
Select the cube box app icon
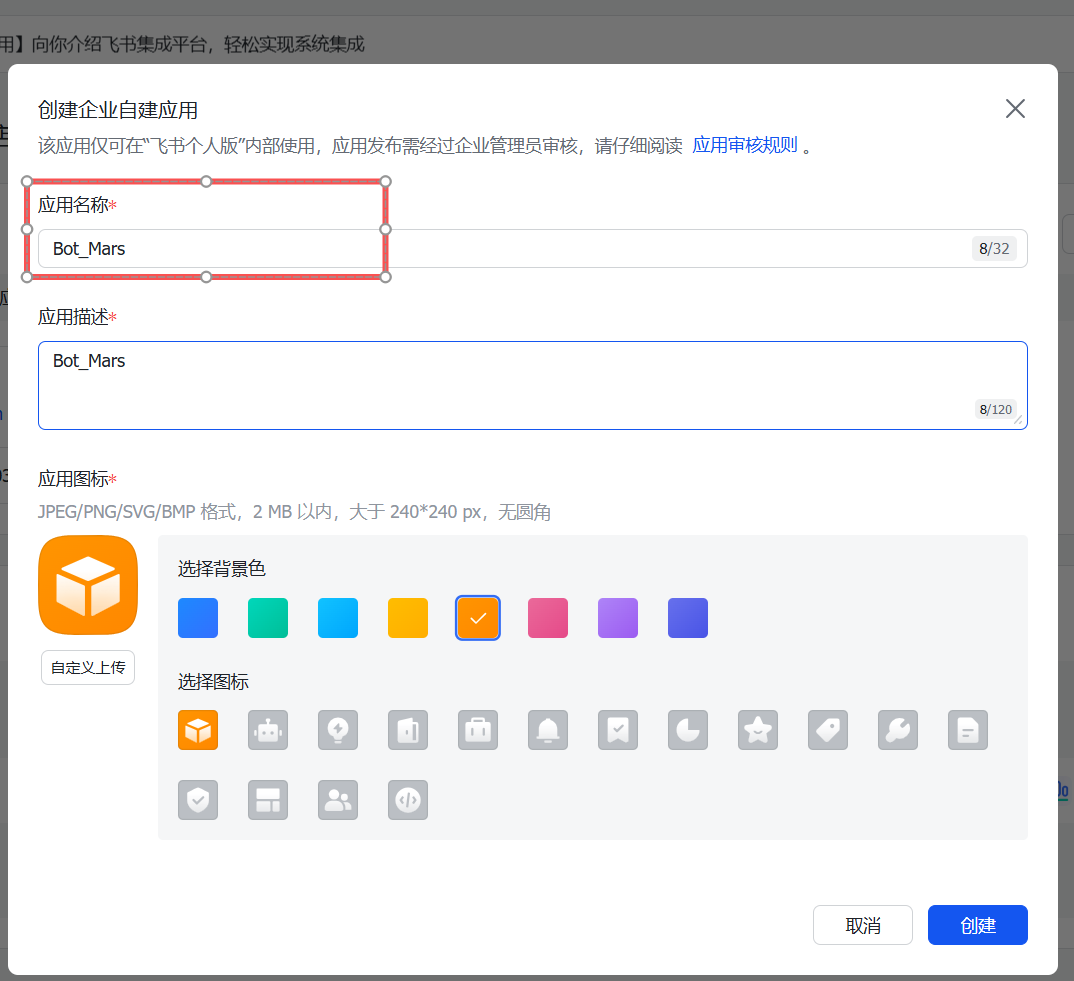pos(198,730)
